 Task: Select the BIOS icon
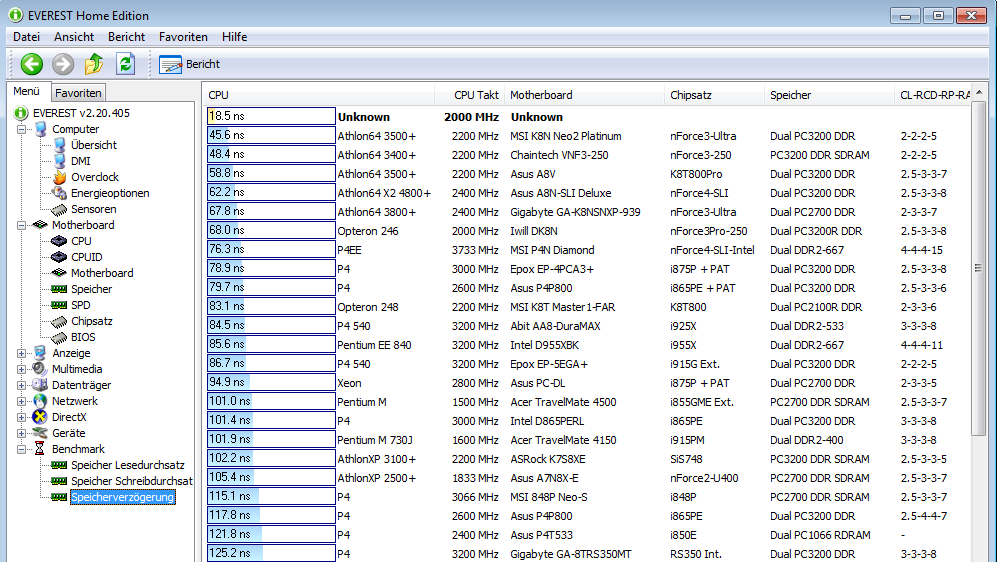pyautogui.click(x=59, y=337)
